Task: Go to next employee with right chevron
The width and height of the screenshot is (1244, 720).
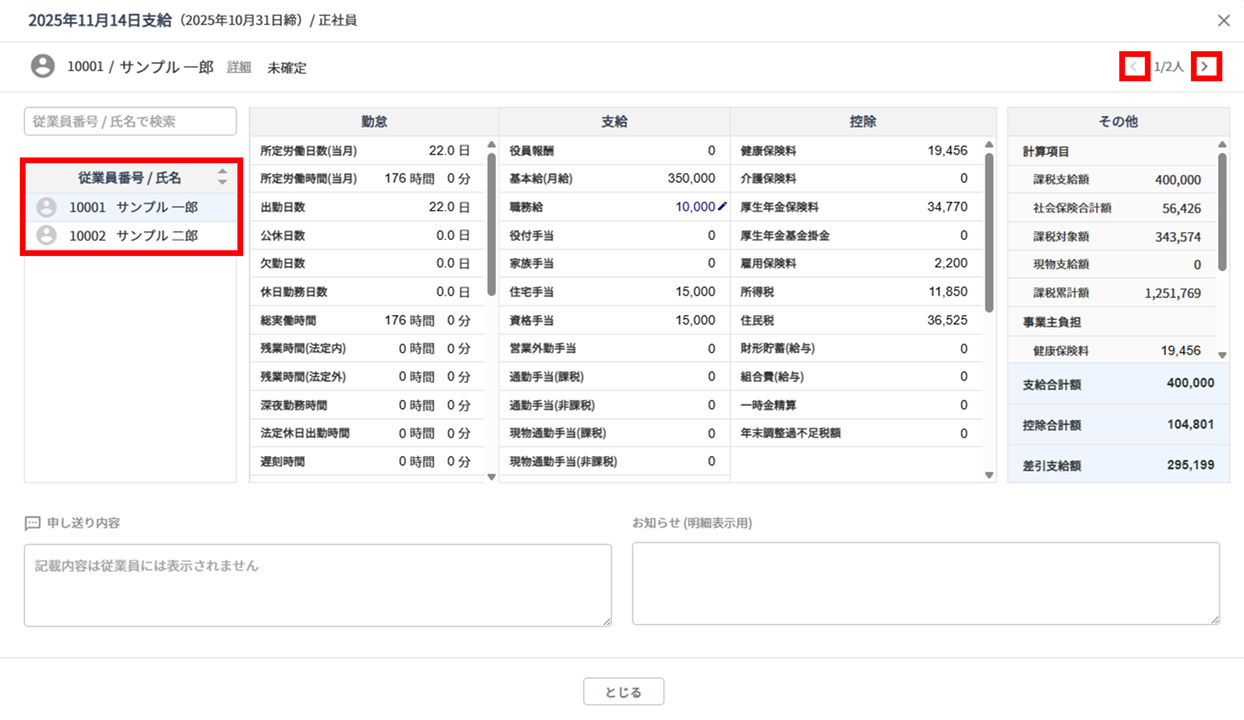Action: pos(1205,67)
